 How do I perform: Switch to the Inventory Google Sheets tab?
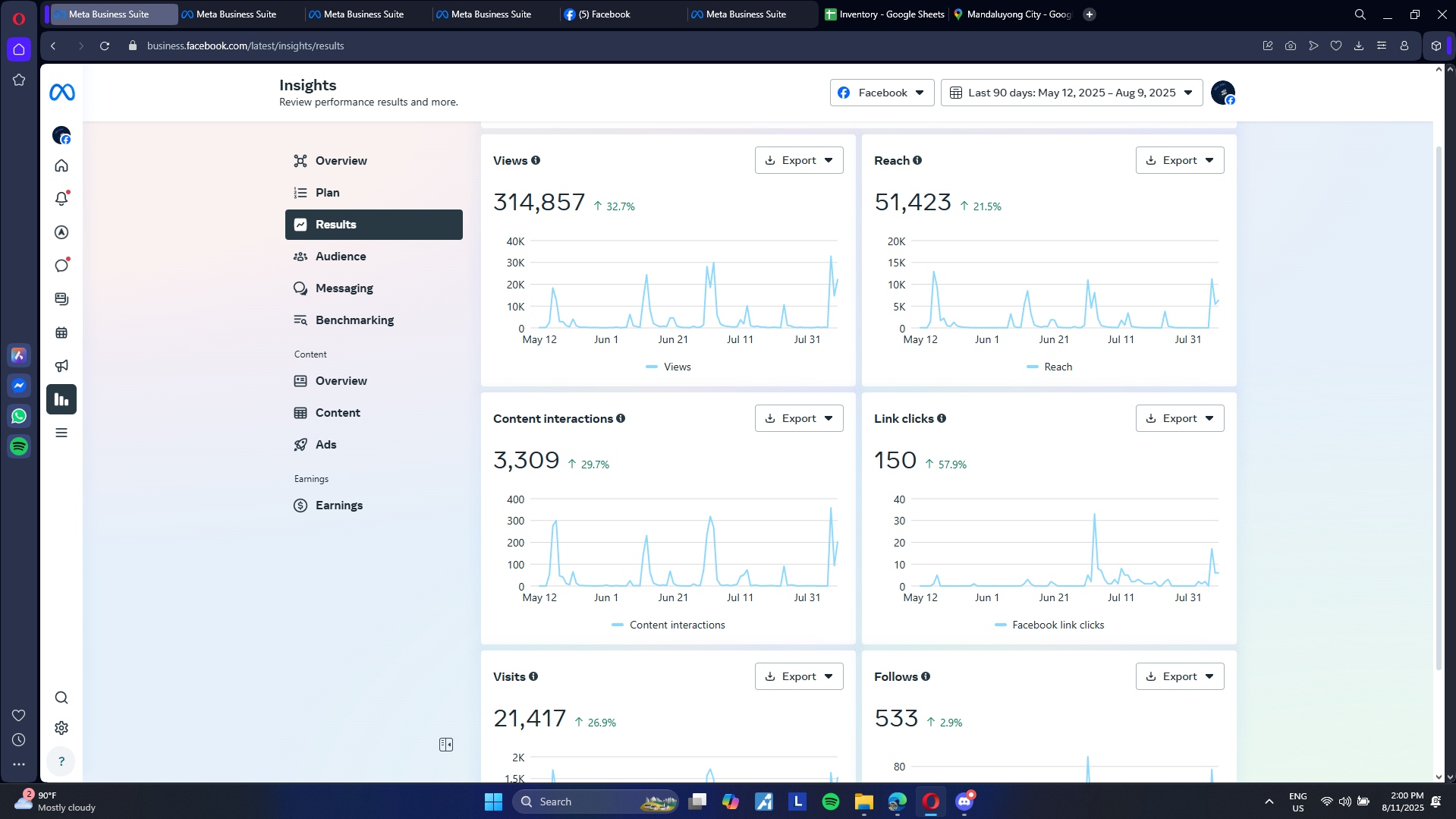pyautogui.click(x=884, y=14)
